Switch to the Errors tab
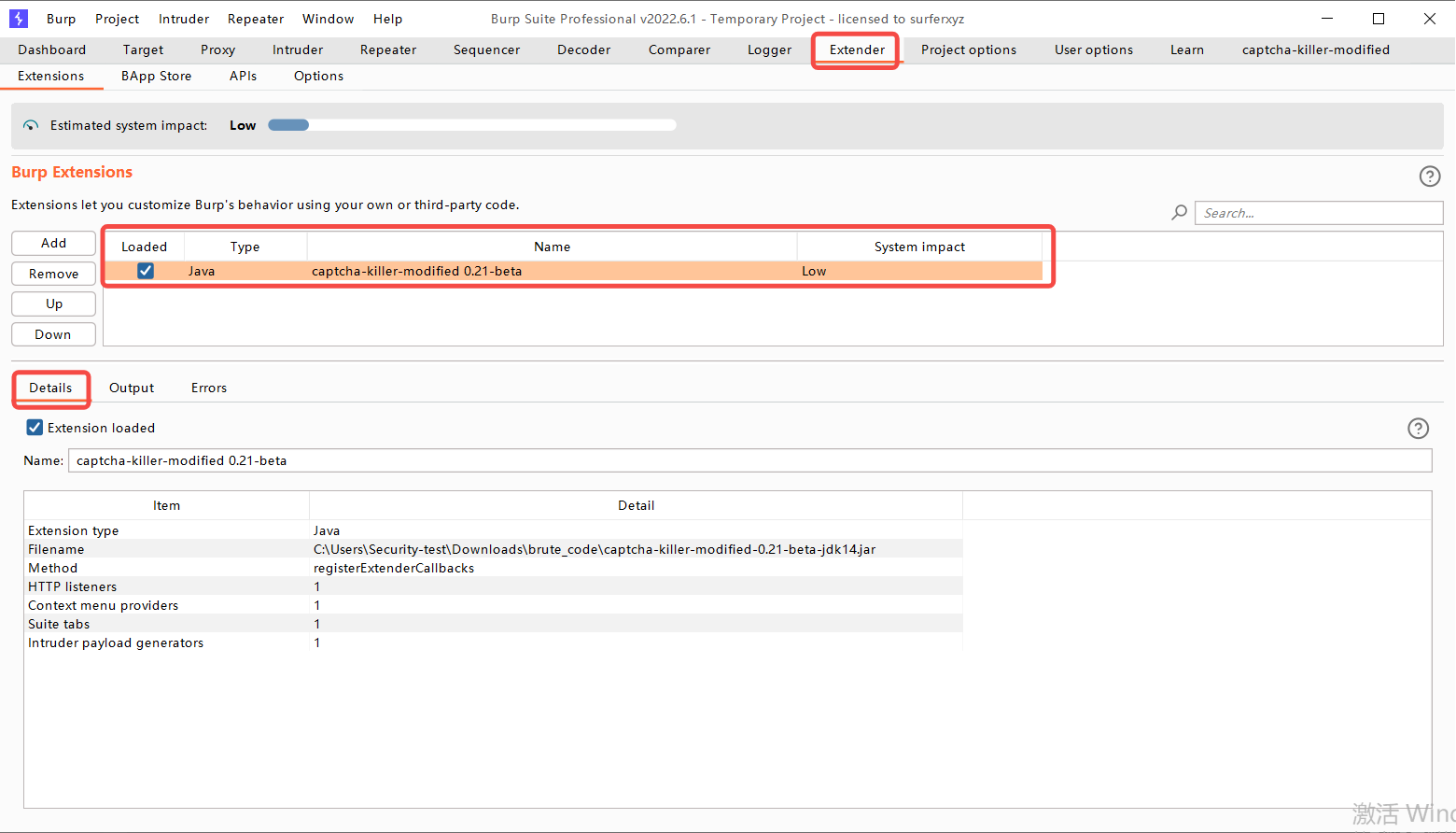Screen dimensions: 1456x833 point(209,388)
